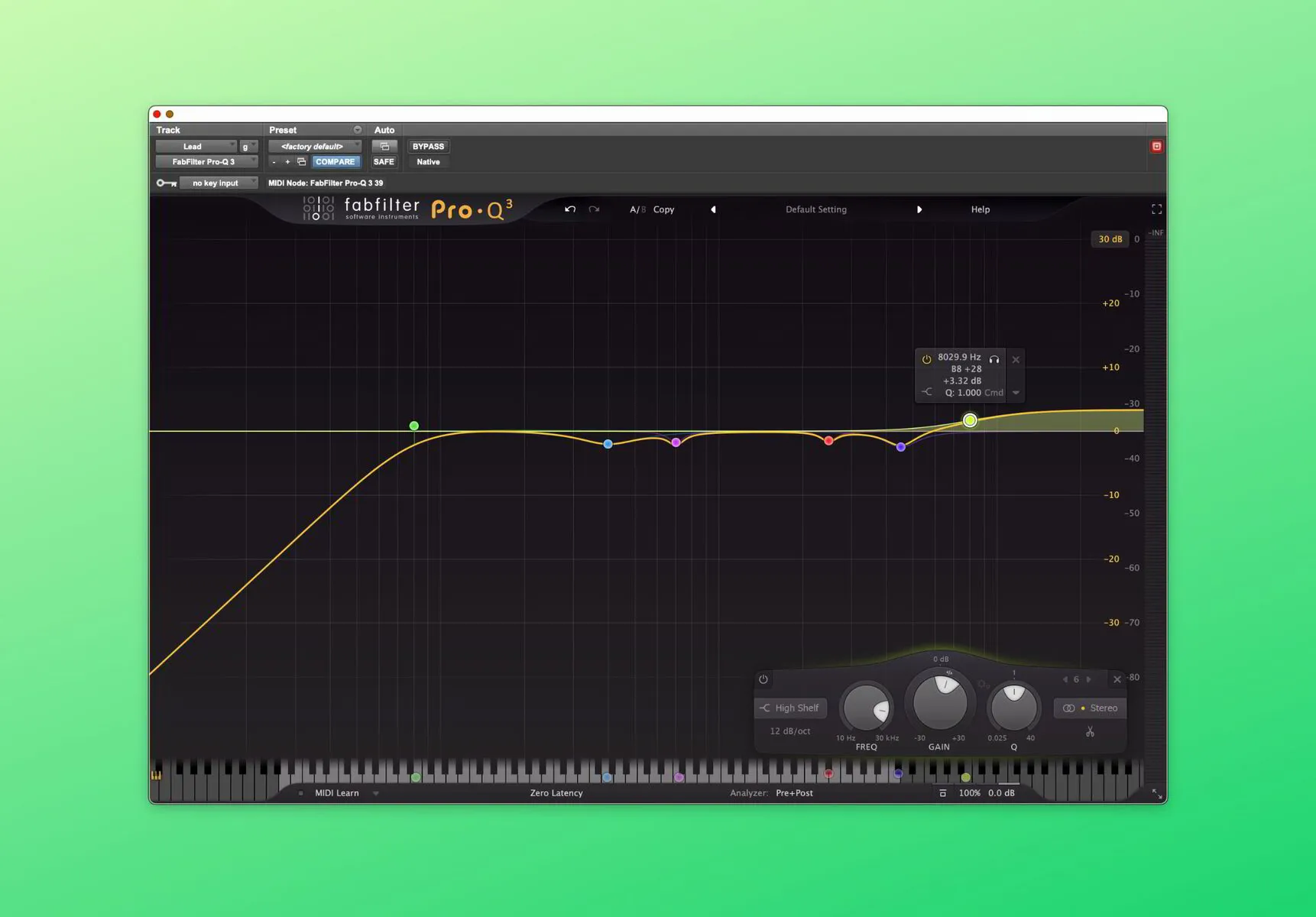
Task: Click the 100% output scale value
Action: click(970, 793)
